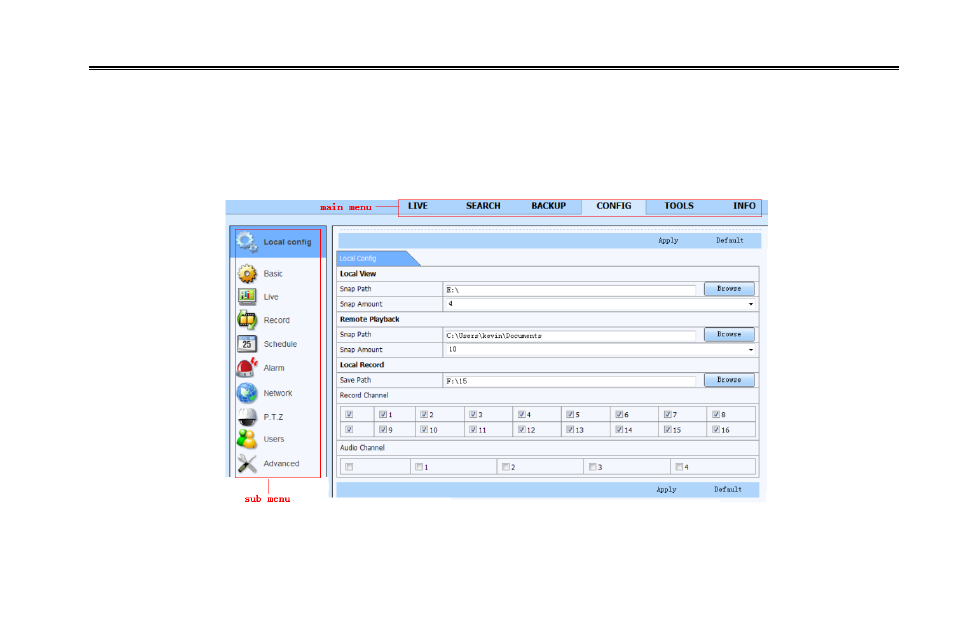Toggle first-row select-all record channel checkbox
Image resolution: width=955 pixels, height=636 pixels.
(x=349, y=414)
